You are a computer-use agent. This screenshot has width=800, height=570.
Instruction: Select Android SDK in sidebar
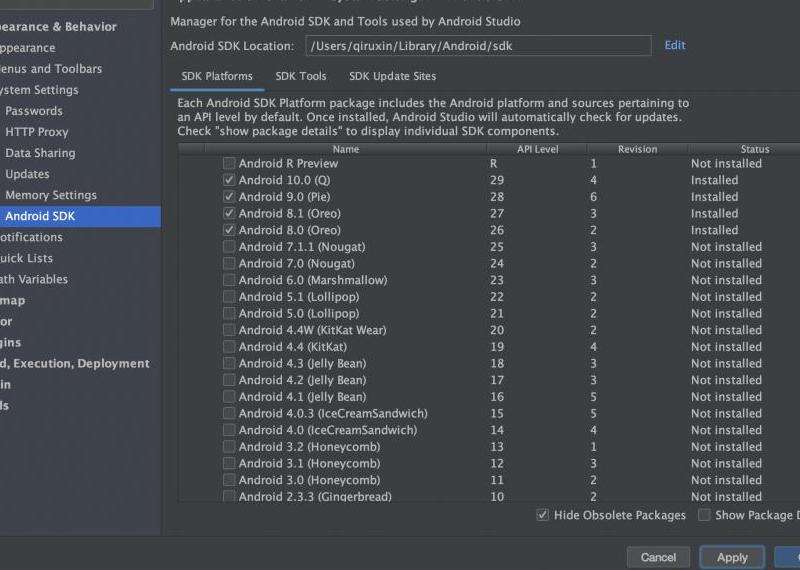point(81,216)
